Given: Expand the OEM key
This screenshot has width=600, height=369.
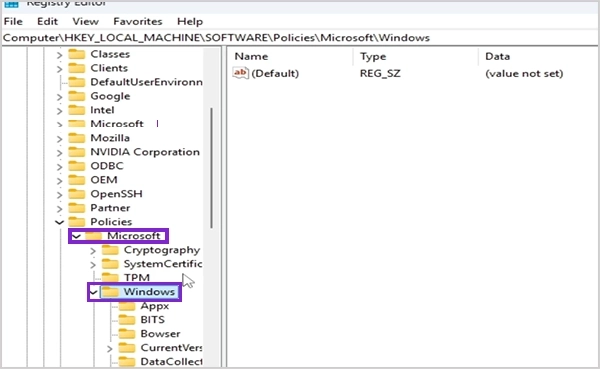Looking at the screenshot, I should 59,181.
